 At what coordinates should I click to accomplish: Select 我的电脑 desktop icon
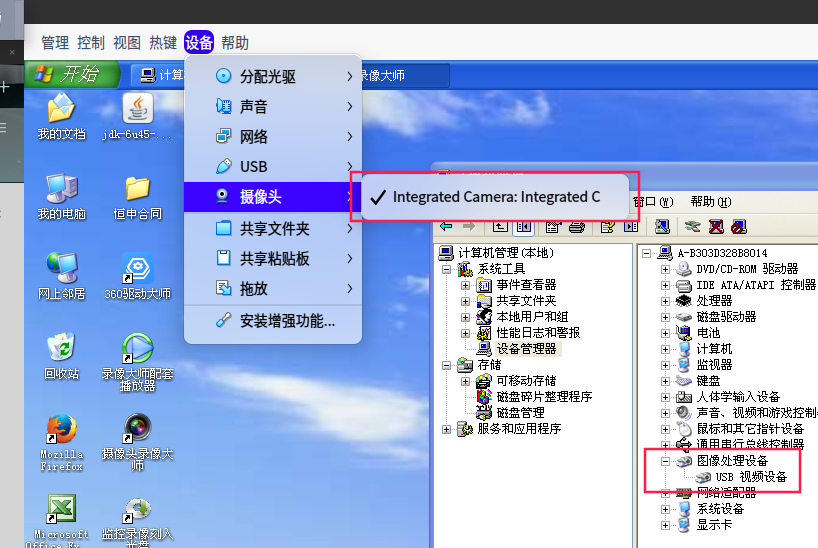[x=62, y=197]
